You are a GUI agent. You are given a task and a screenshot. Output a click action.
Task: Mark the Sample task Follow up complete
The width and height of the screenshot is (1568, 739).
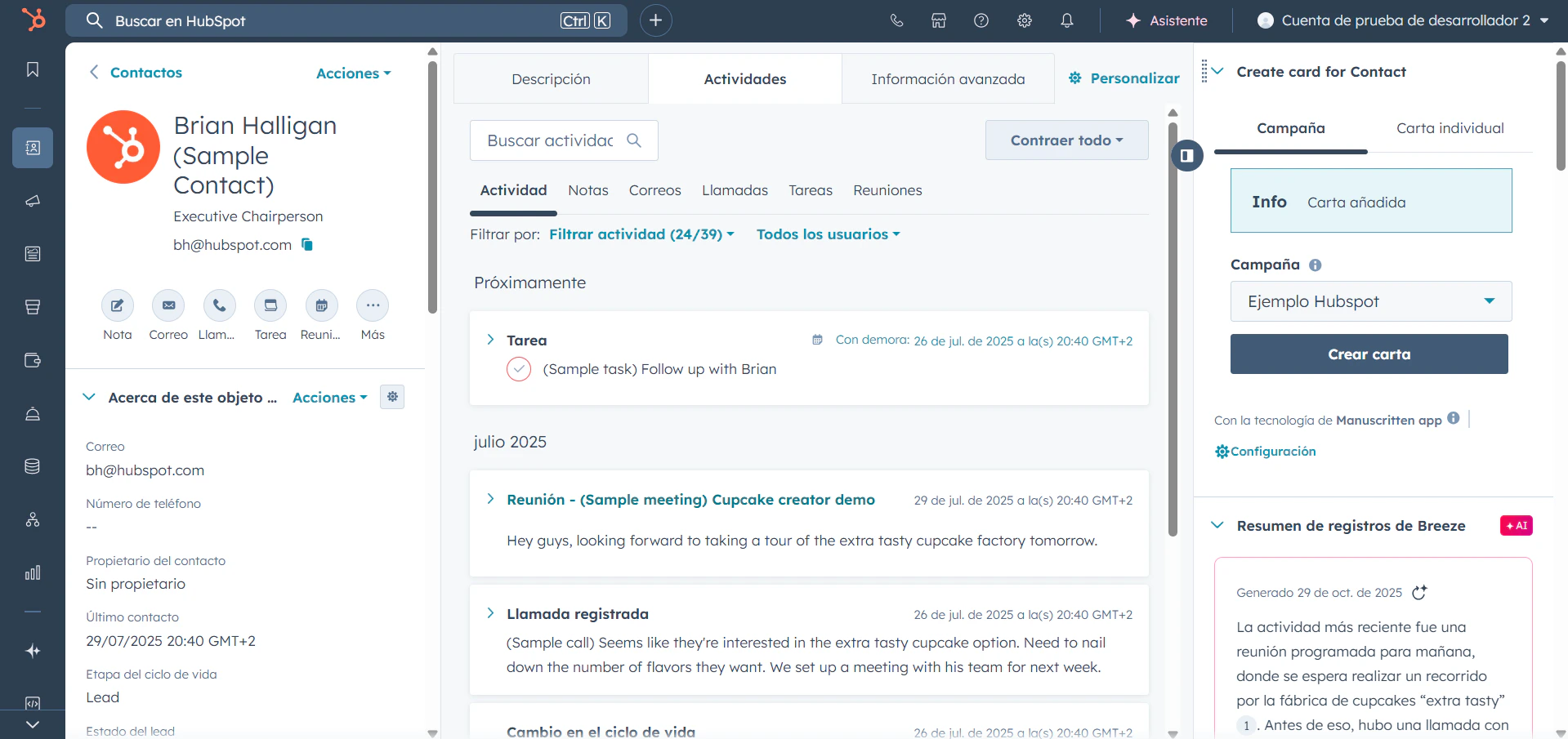pos(519,369)
